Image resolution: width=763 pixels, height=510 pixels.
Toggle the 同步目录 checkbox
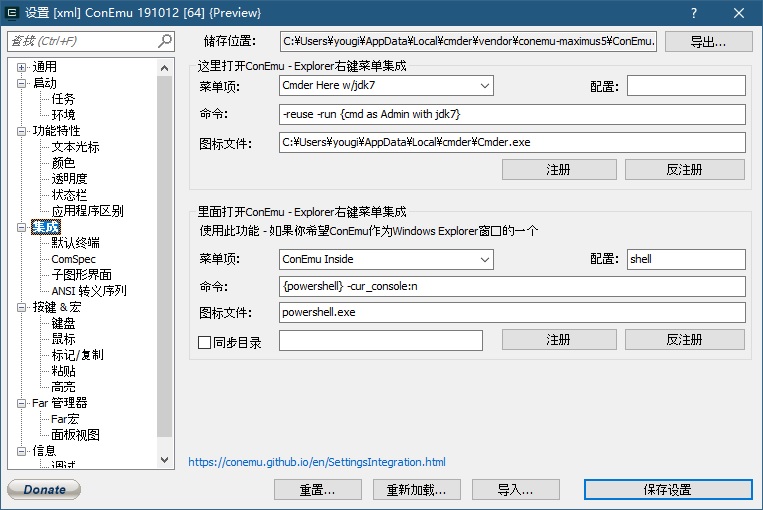[205, 342]
